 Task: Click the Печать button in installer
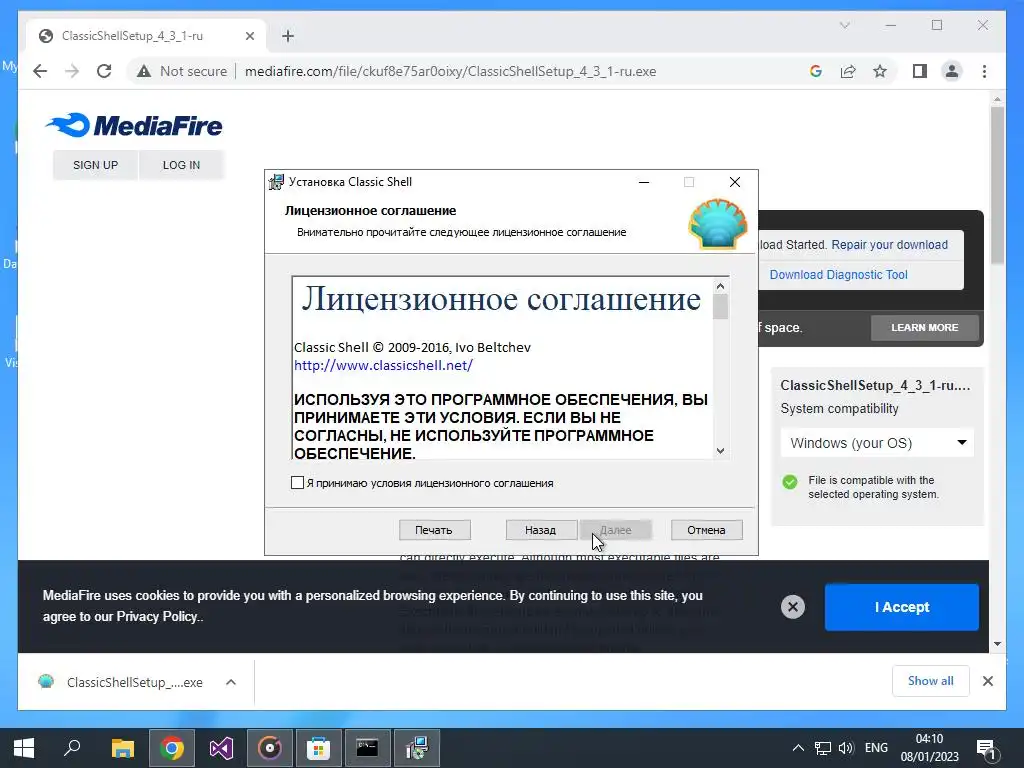(434, 530)
